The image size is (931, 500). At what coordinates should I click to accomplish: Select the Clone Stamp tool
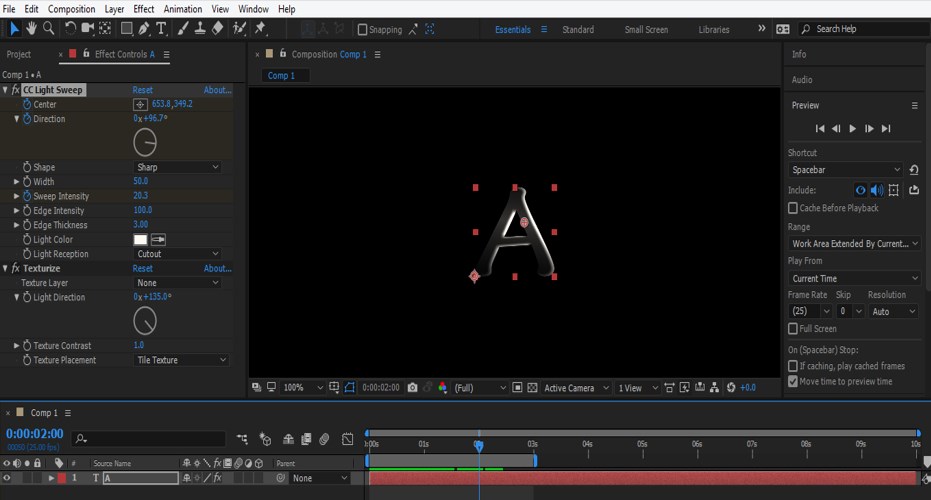(x=201, y=28)
